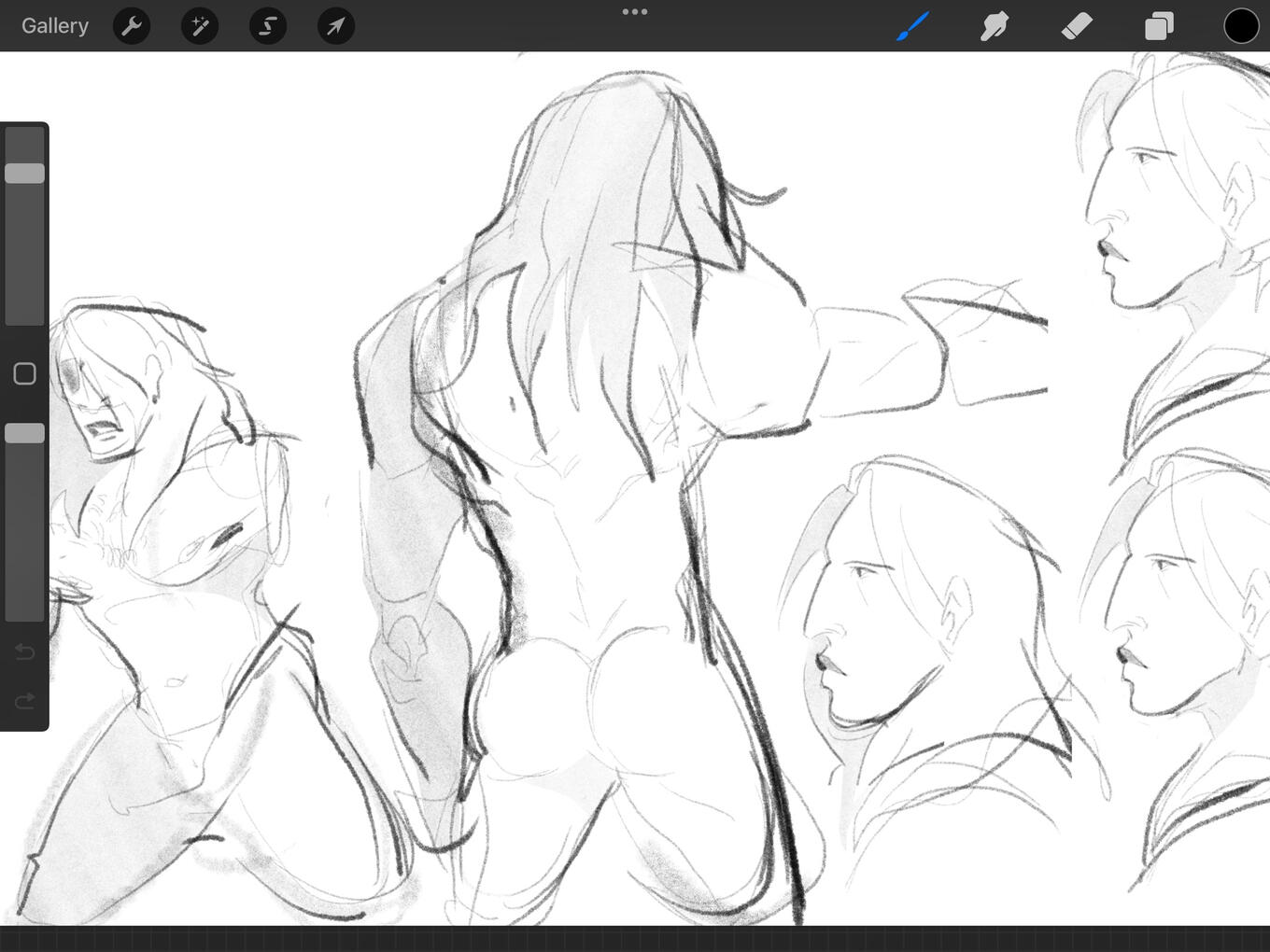
Task: Open the Layers panel
Action: tap(1159, 26)
